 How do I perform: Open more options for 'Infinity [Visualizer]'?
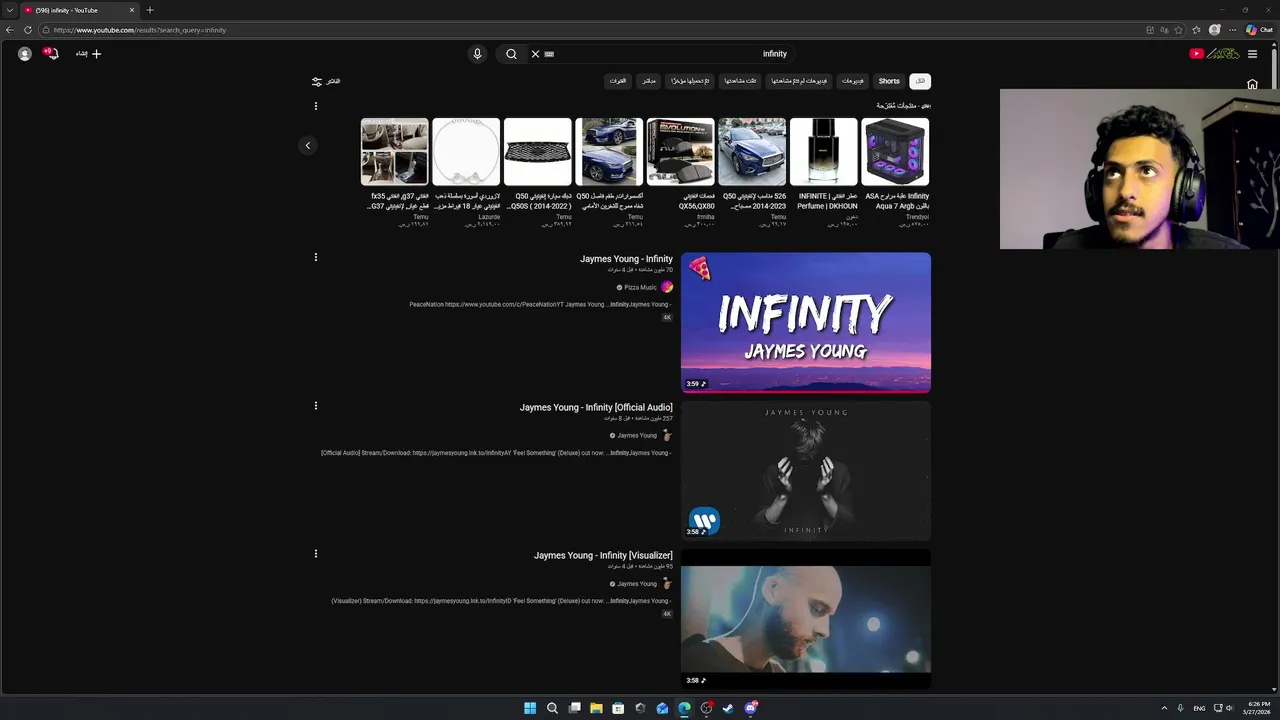pos(316,553)
